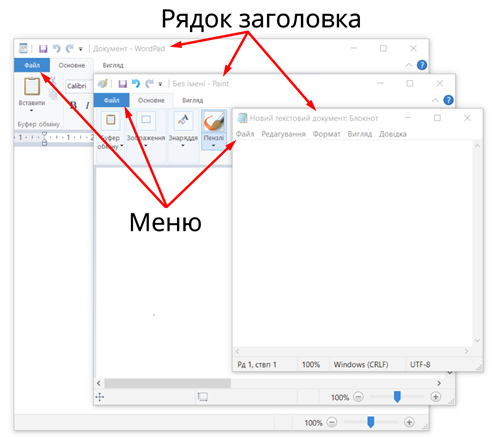
Task: Click the Знаряддя tools icon in Paint
Action: [183, 120]
